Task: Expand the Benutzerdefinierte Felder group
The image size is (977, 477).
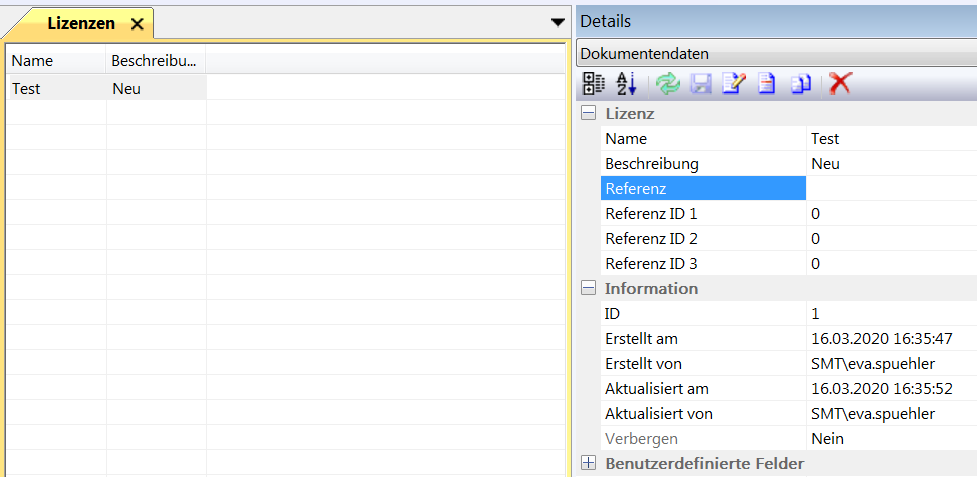Action: (589, 463)
